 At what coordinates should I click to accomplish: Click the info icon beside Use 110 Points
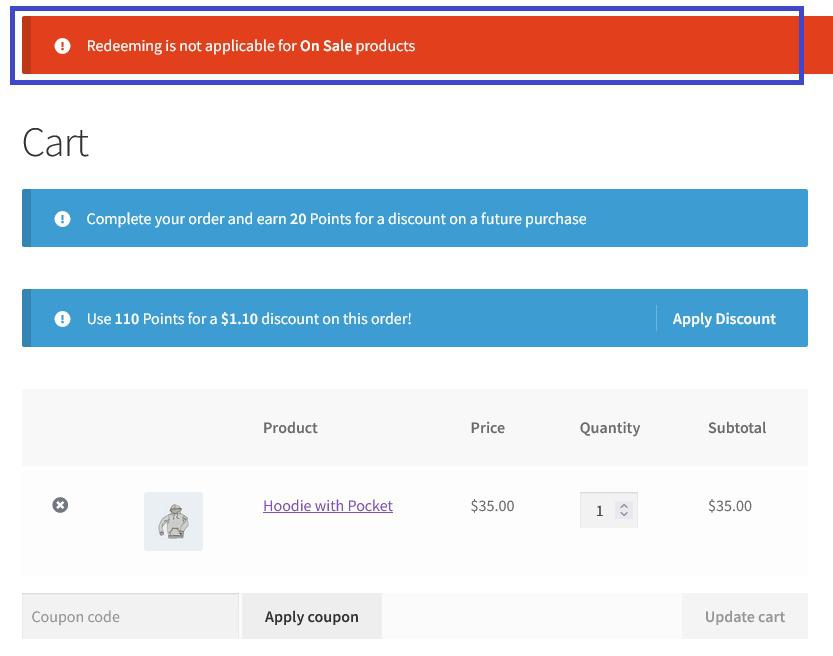coord(62,319)
